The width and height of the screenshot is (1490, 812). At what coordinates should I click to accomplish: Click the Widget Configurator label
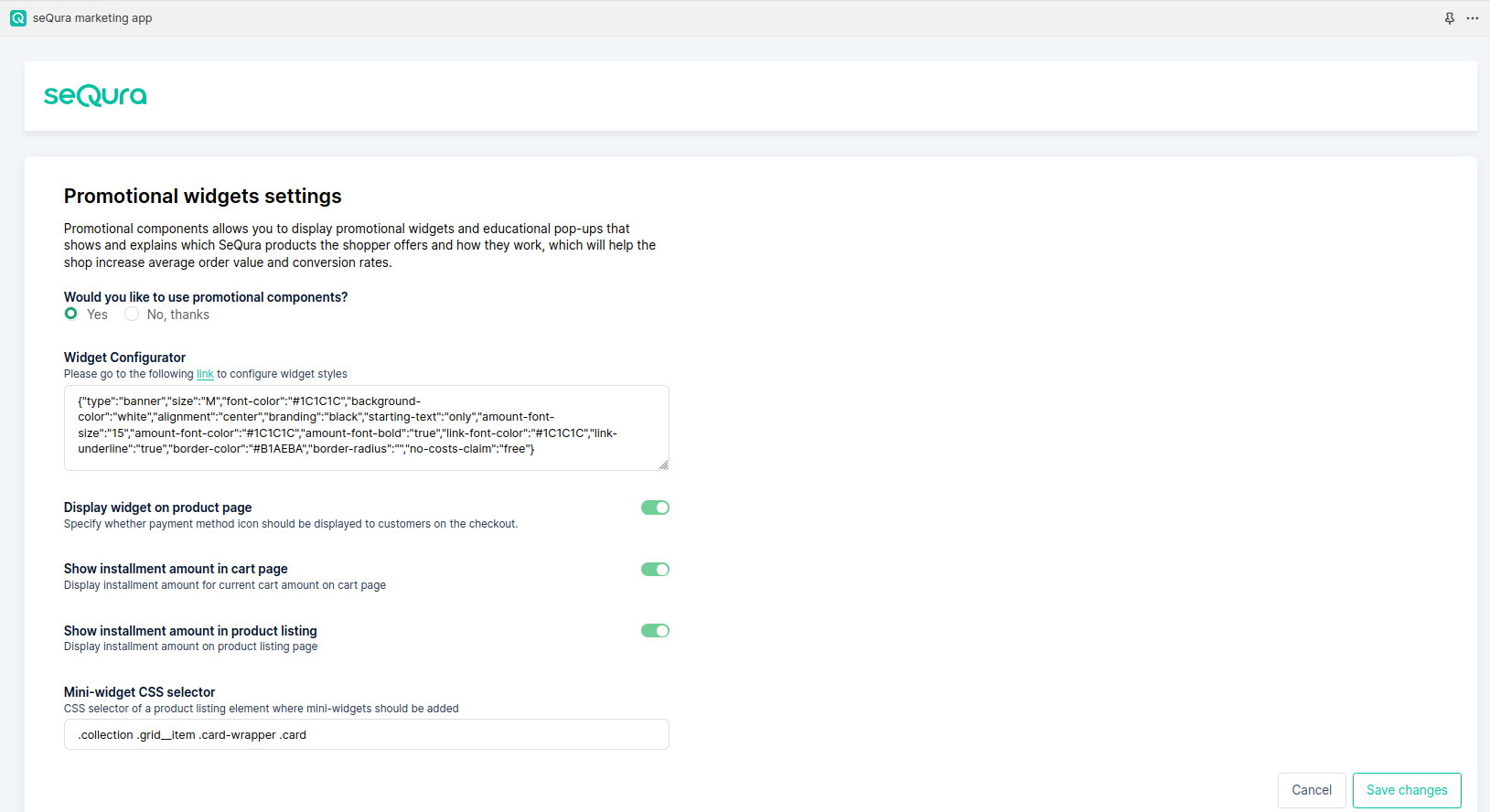(x=124, y=358)
